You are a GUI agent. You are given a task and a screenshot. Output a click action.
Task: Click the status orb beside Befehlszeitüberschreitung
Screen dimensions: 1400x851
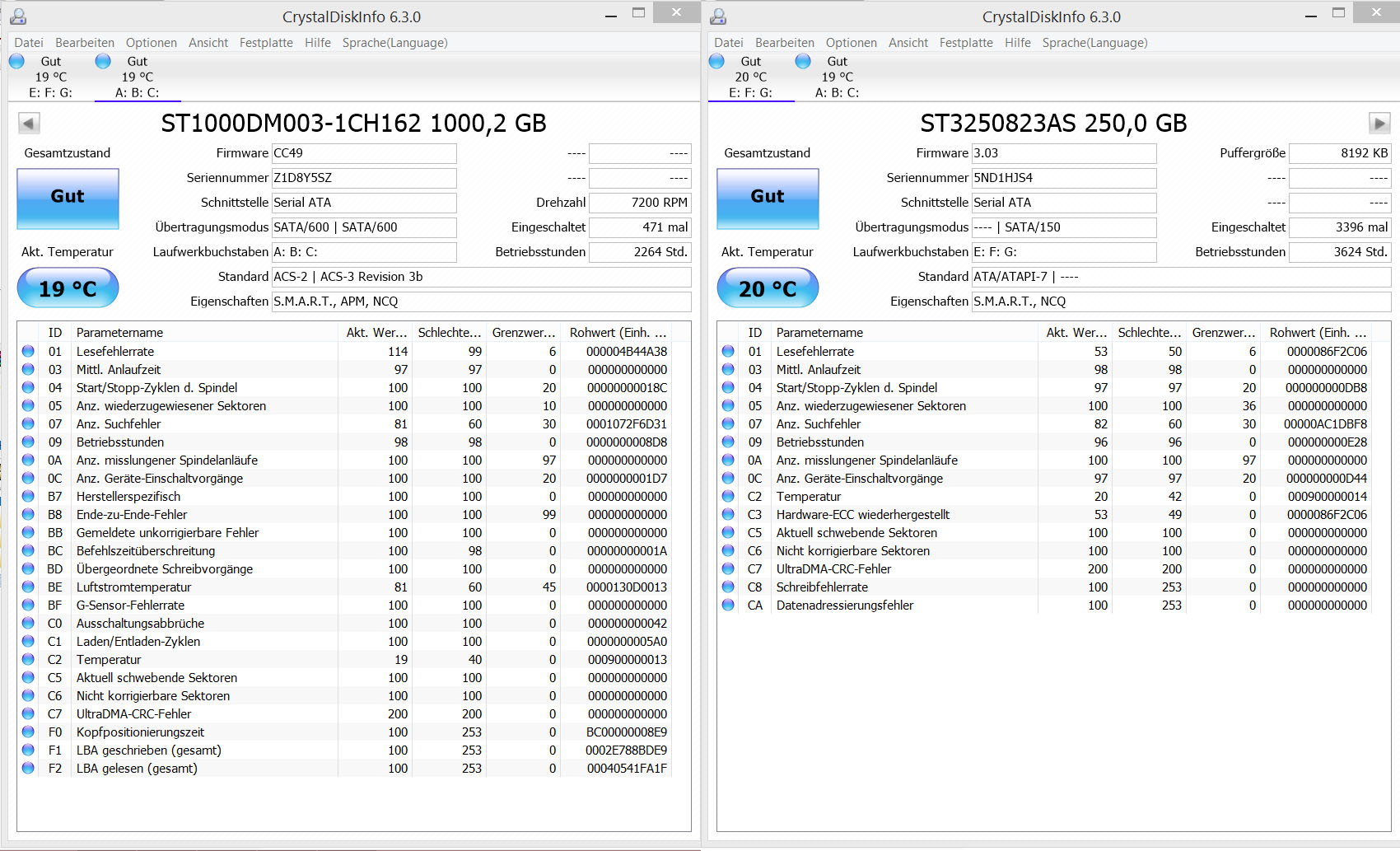[28, 550]
